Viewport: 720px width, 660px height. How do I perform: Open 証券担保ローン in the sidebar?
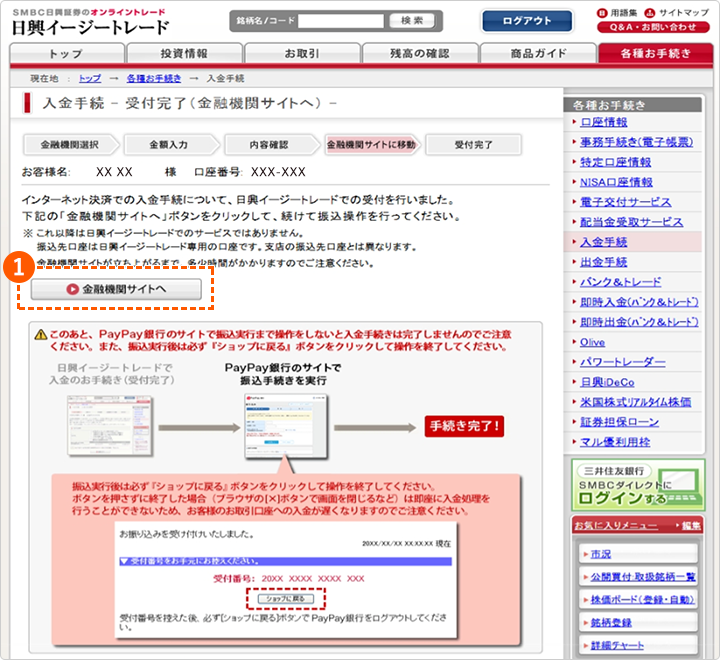[x=619, y=422]
